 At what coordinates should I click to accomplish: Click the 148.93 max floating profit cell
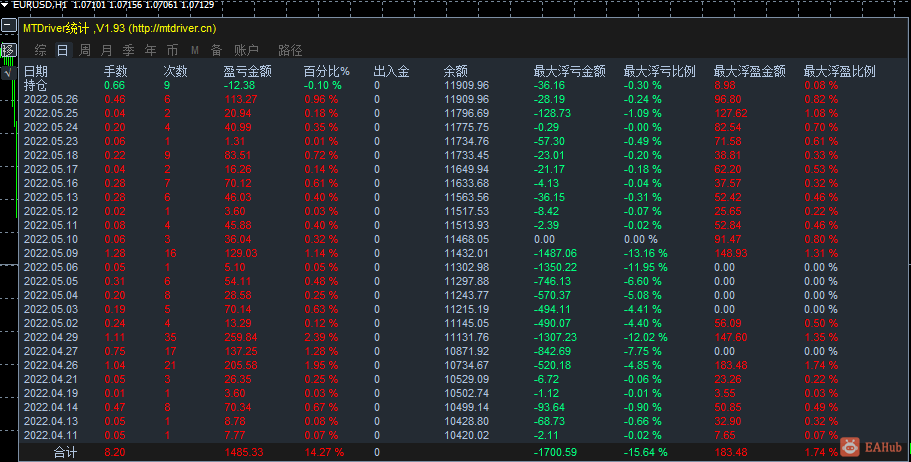pyautogui.click(x=731, y=253)
